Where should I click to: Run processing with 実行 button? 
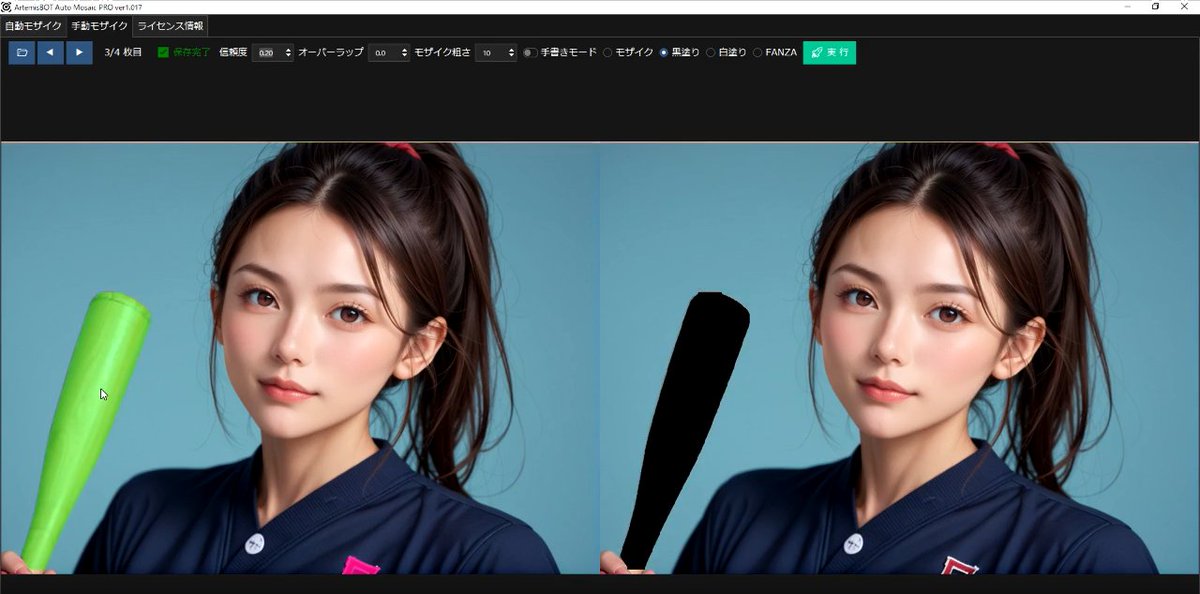829,52
